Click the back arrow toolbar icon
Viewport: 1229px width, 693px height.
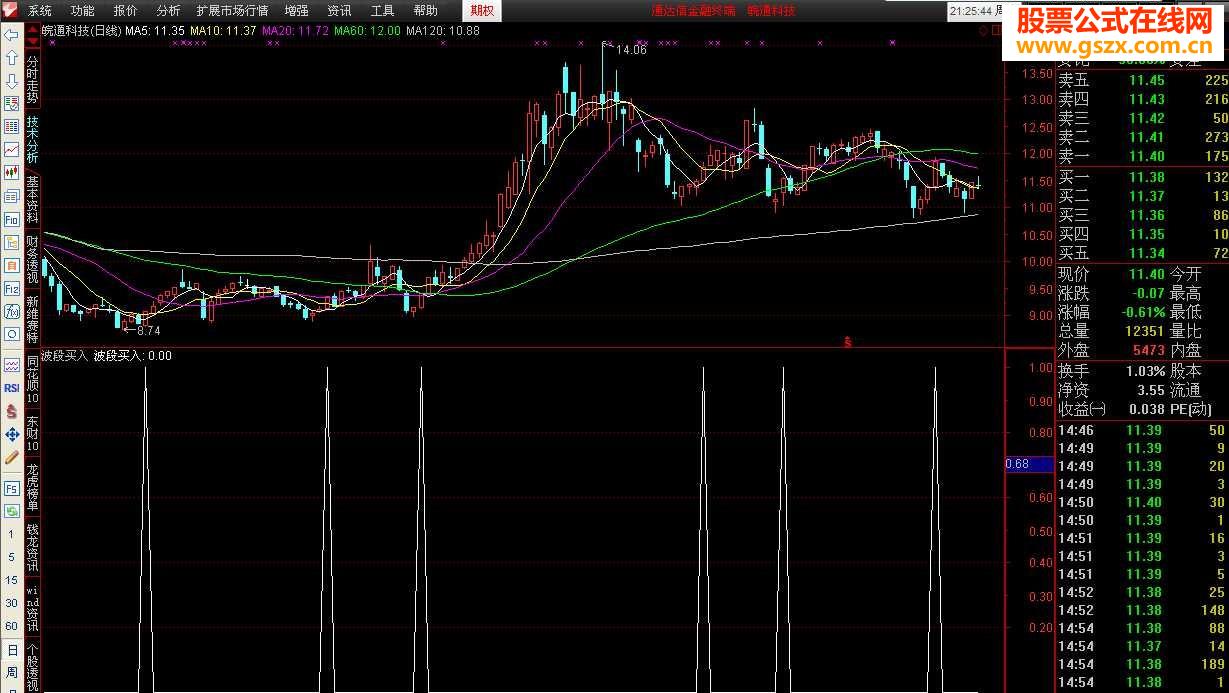tap(12, 35)
